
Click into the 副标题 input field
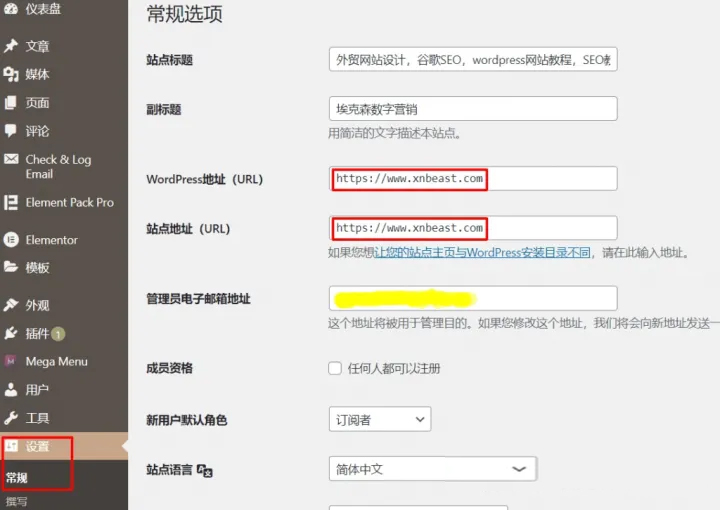(x=473, y=109)
